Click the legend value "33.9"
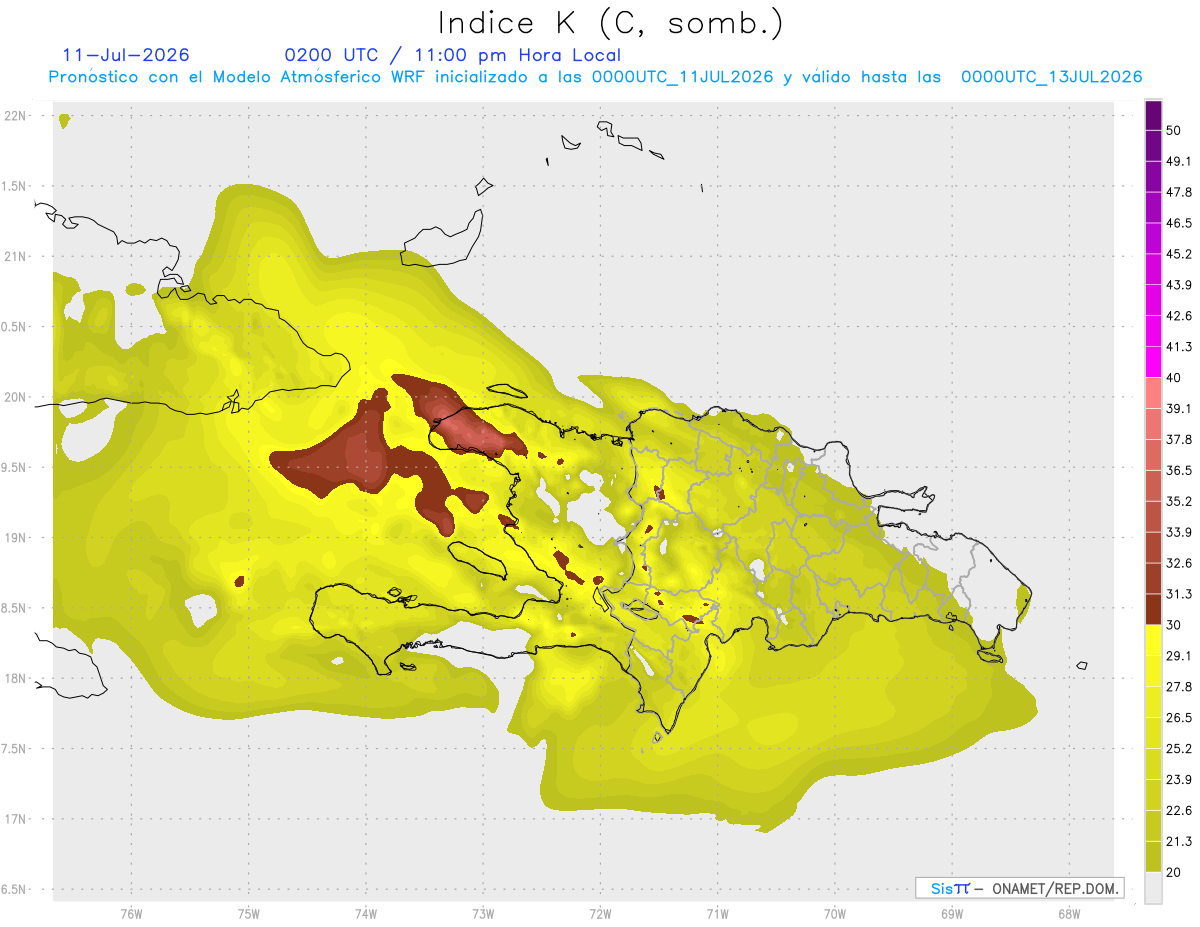The height and width of the screenshot is (927, 1200). coord(1179,532)
